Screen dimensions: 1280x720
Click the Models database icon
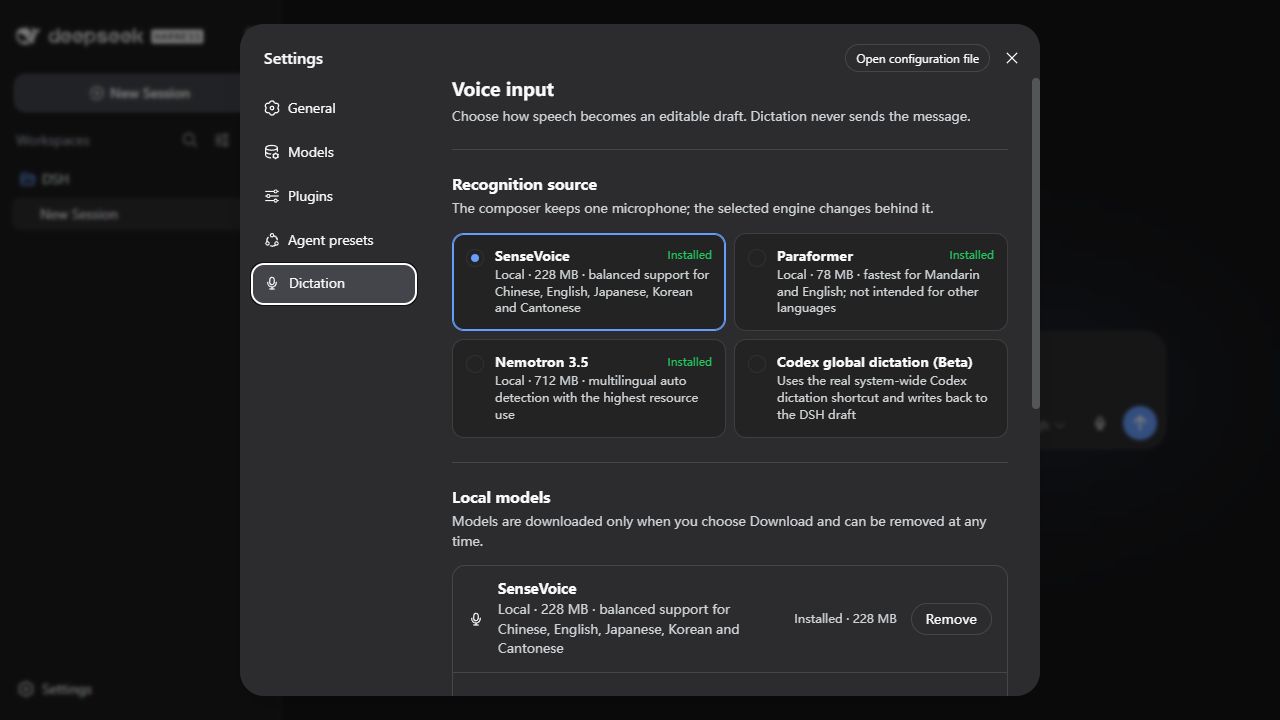pyautogui.click(x=272, y=152)
